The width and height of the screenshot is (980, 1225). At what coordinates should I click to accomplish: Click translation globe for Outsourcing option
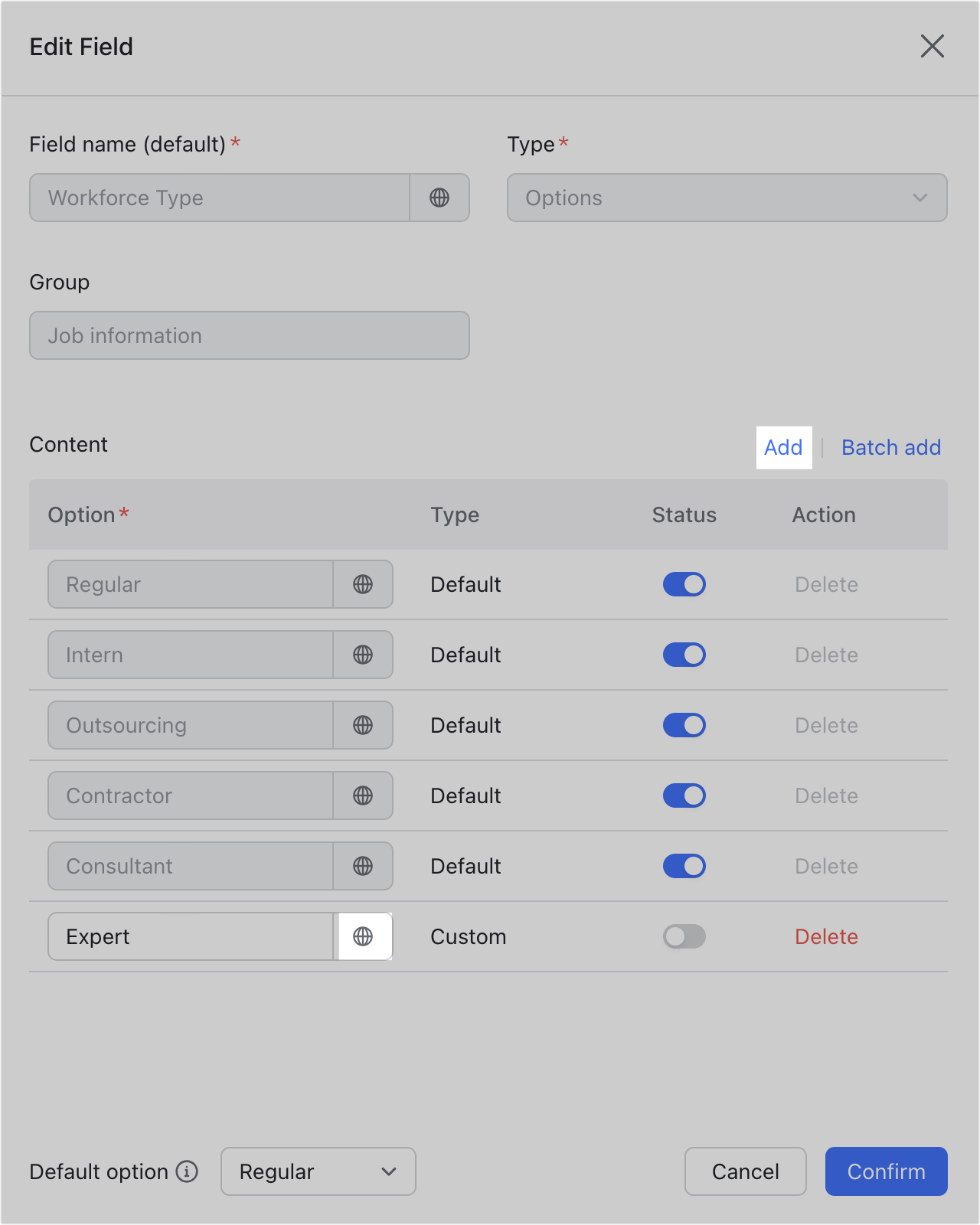tap(363, 725)
